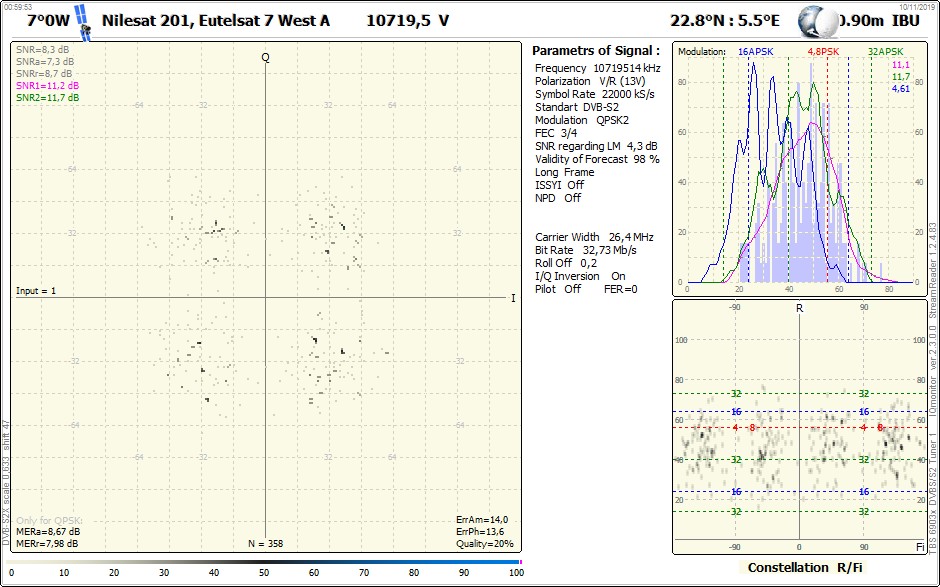940x587 pixels.
Task: Click the red 4,8PSK modulation label
Action: 823,51
